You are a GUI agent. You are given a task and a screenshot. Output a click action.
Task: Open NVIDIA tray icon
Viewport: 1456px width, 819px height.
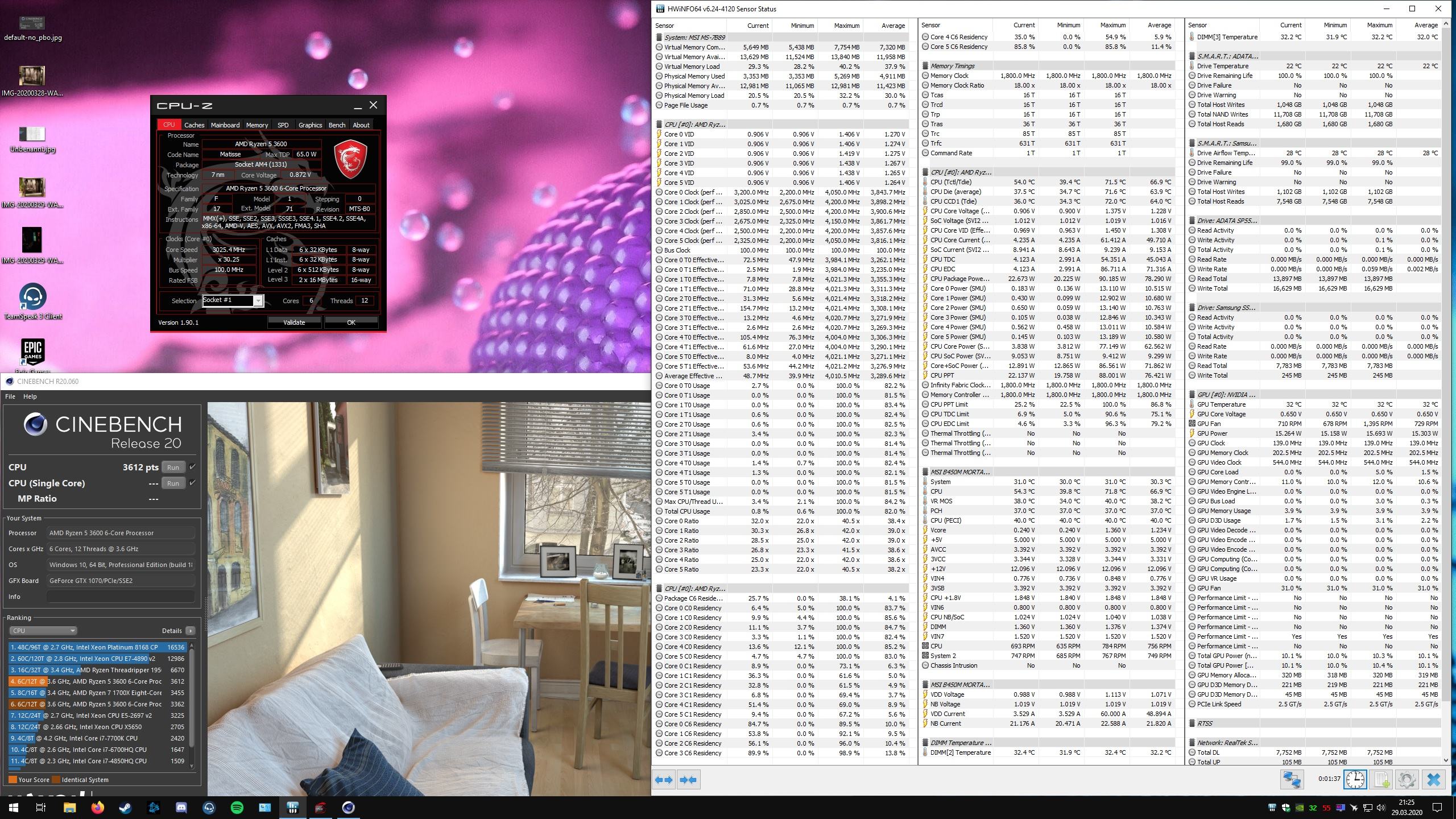(1300, 808)
